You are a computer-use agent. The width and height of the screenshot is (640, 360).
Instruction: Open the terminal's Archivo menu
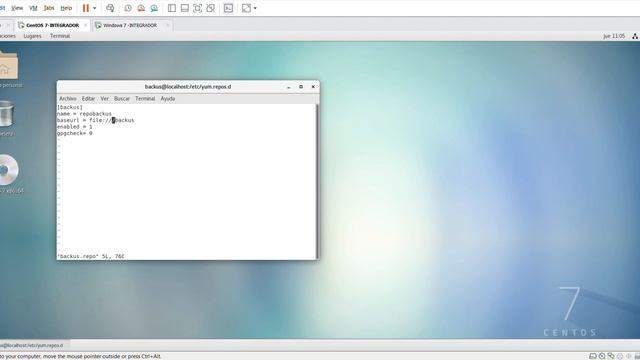[68, 99]
